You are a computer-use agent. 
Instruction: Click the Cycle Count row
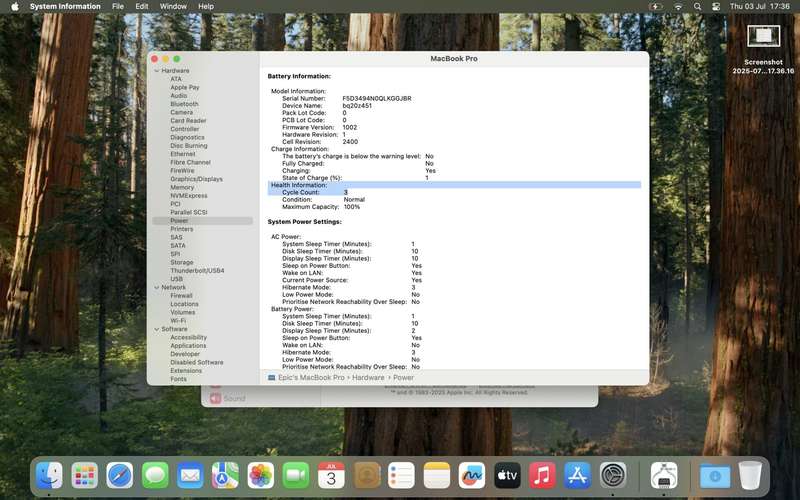454,192
